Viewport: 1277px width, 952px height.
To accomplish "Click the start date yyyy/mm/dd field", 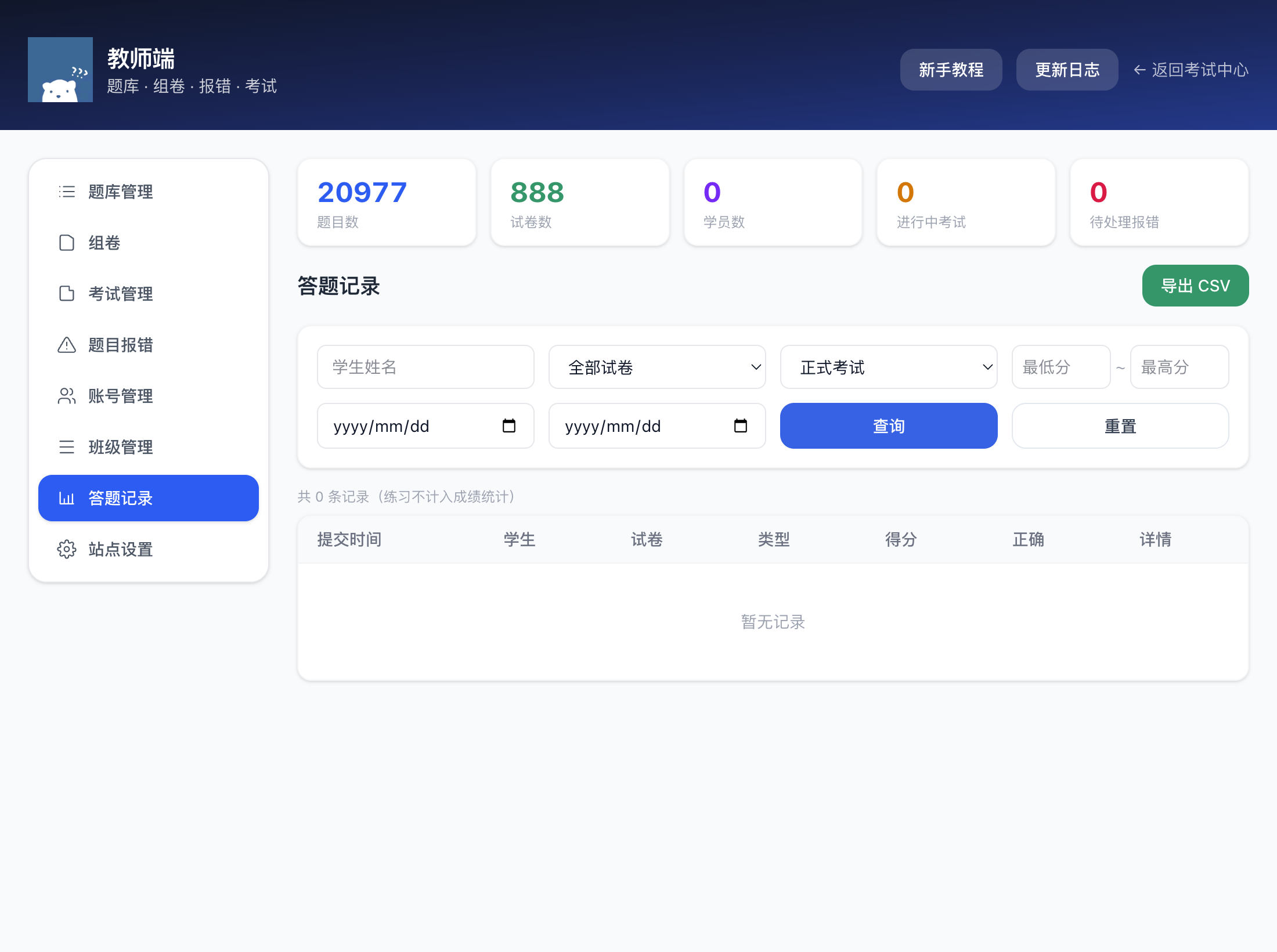I will pos(425,425).
